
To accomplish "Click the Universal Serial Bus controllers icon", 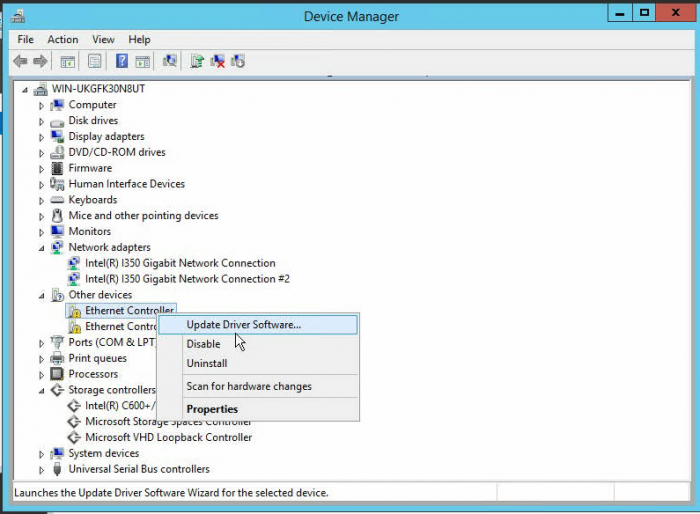I will click(57, 469).
